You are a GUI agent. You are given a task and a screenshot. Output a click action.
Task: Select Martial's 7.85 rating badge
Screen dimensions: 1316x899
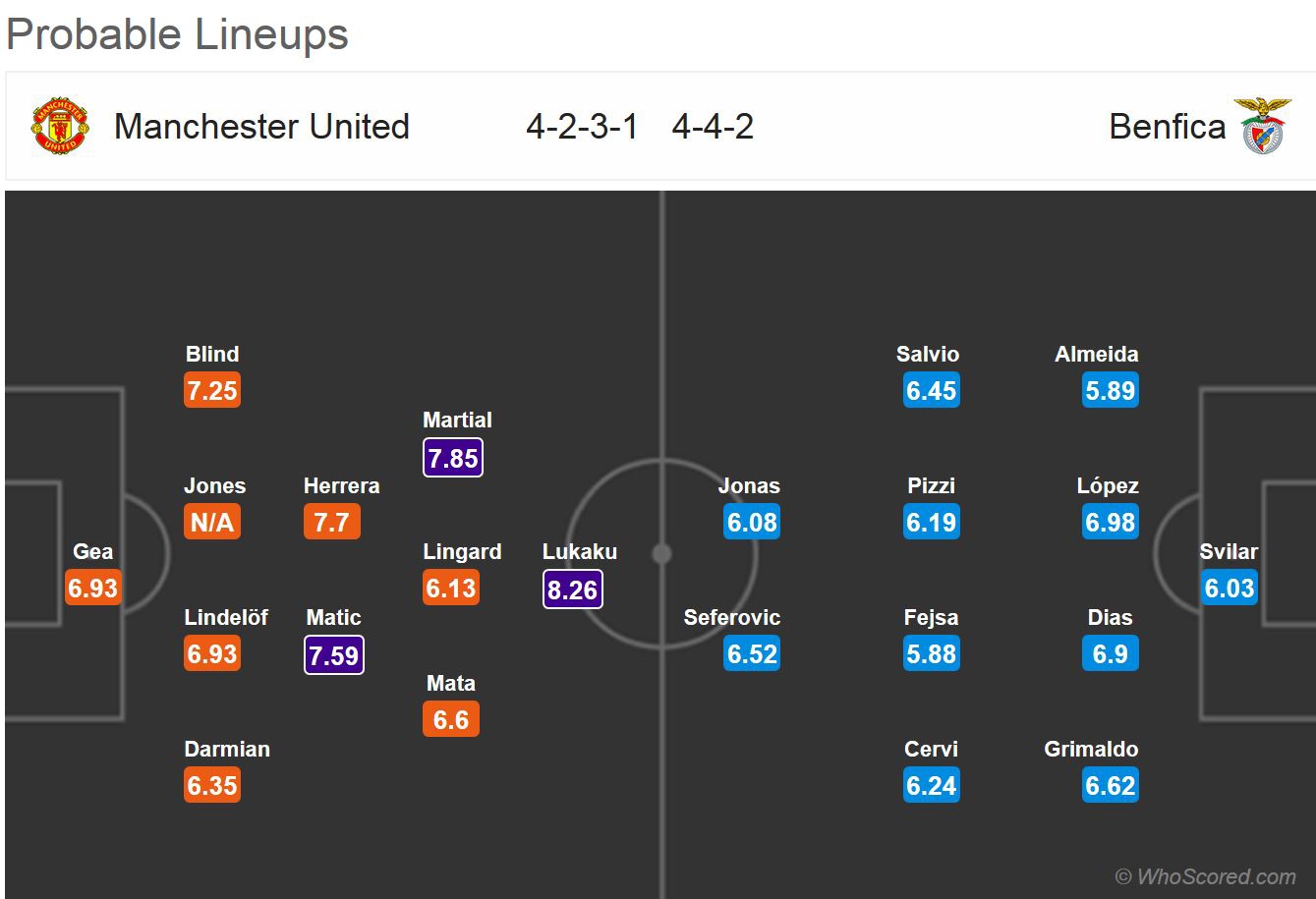(x=453, y=457)
